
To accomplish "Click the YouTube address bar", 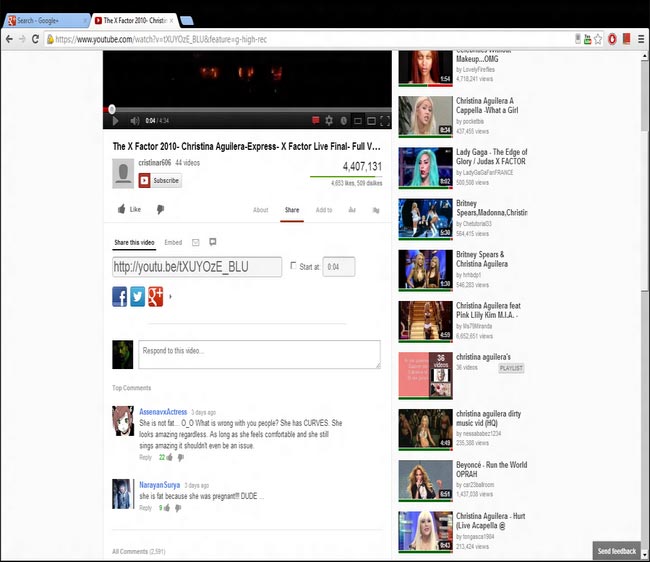I will [311, 39].
